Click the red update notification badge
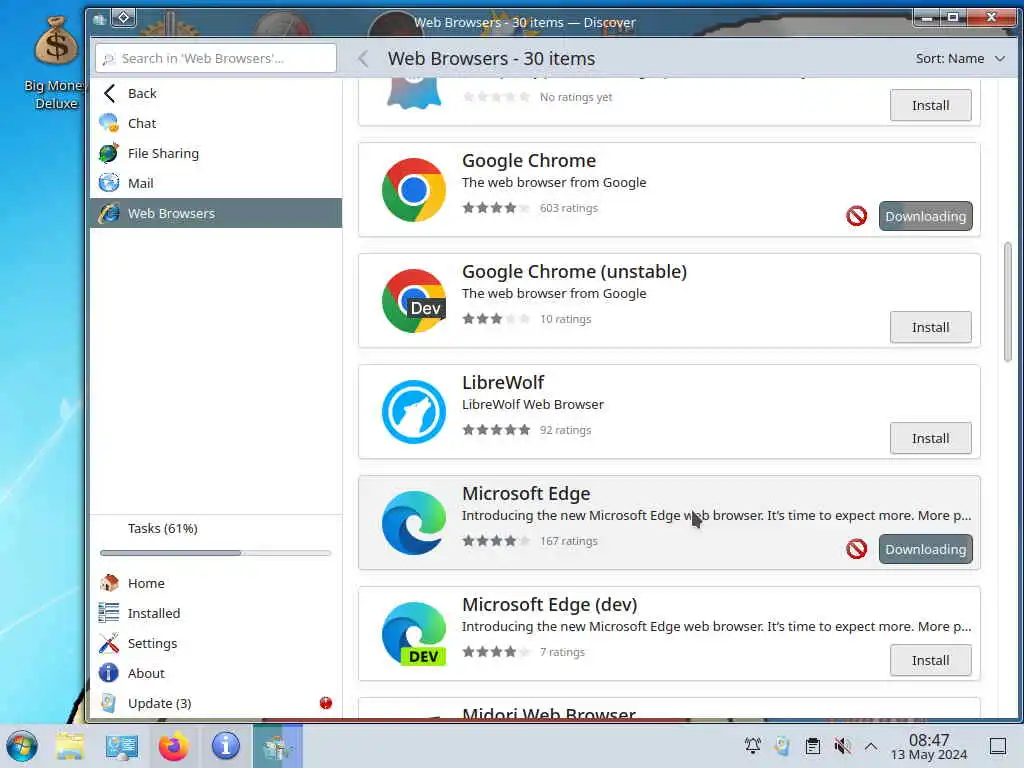This screenshot has width=1024, height=768. coord(326,703)
